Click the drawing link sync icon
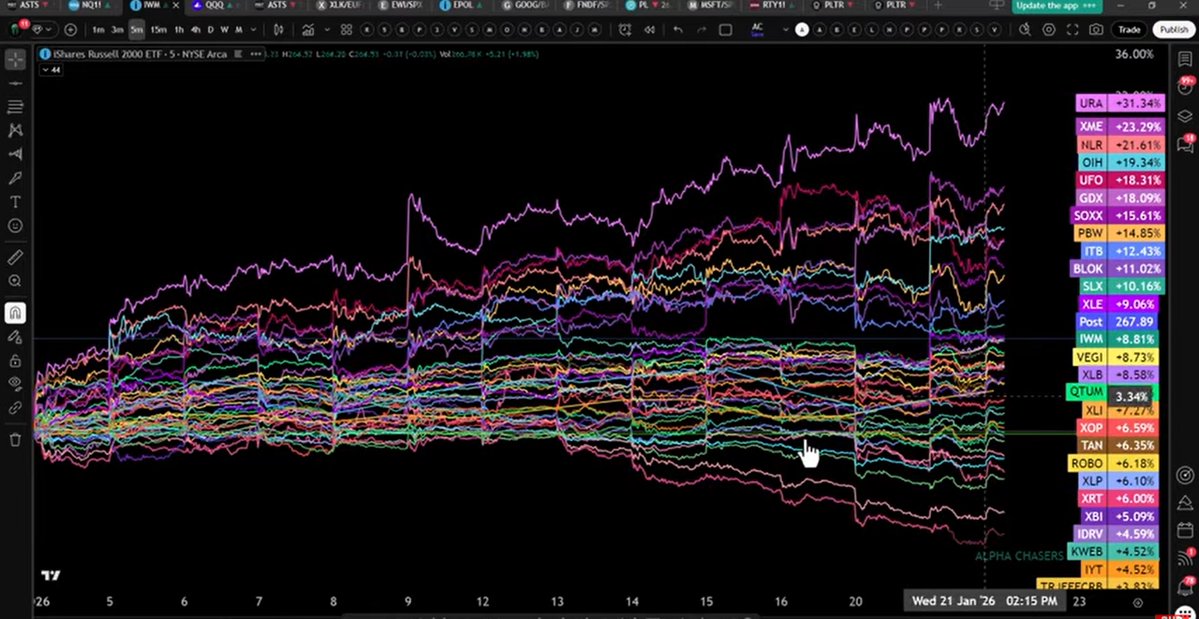This screenshot has height=619, width=1199. [x=15, y=408]
